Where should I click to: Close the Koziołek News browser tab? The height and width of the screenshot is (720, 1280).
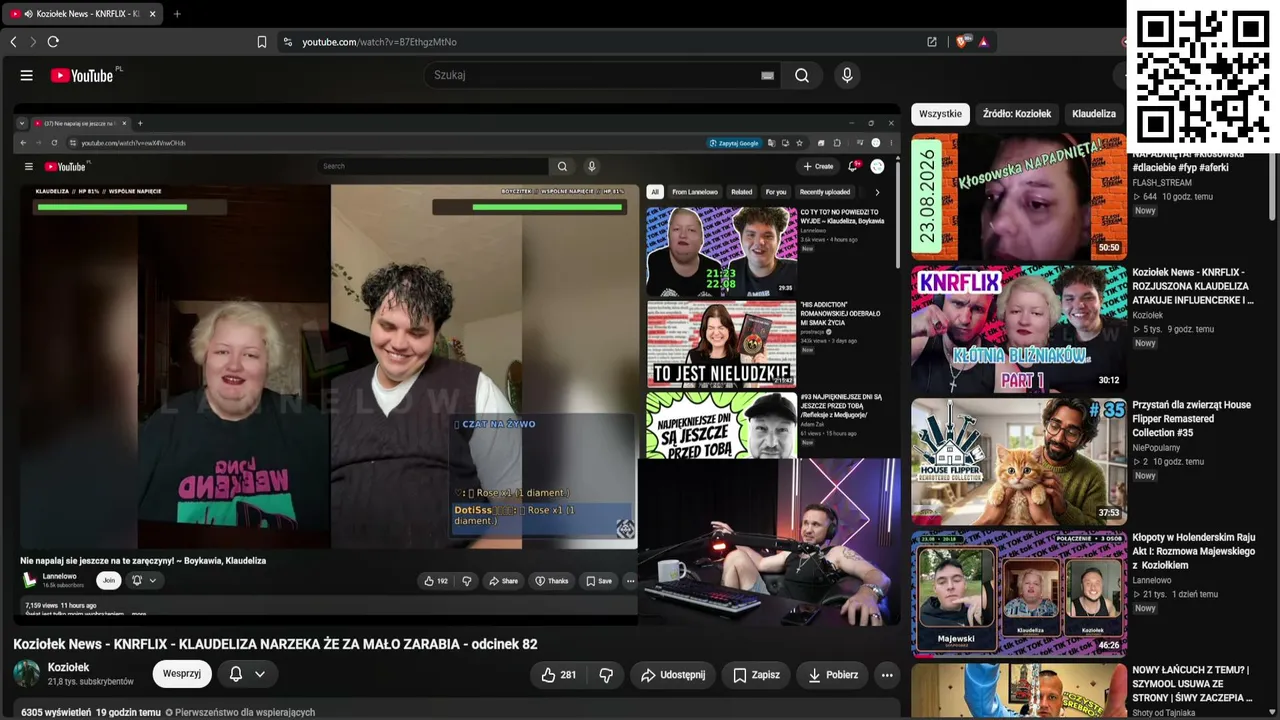152,14
